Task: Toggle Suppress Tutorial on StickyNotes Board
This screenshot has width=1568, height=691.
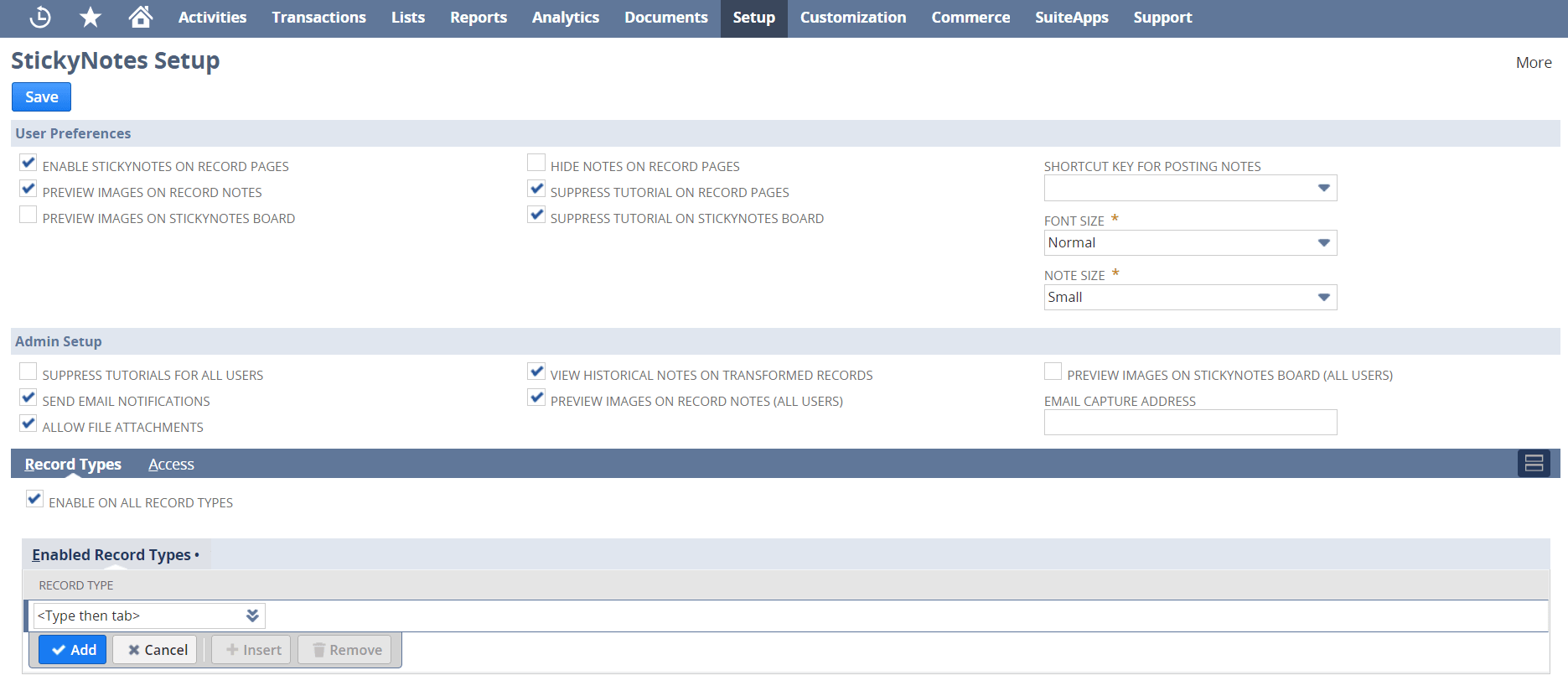Action: pyautogui.click(x=536, y=216)
